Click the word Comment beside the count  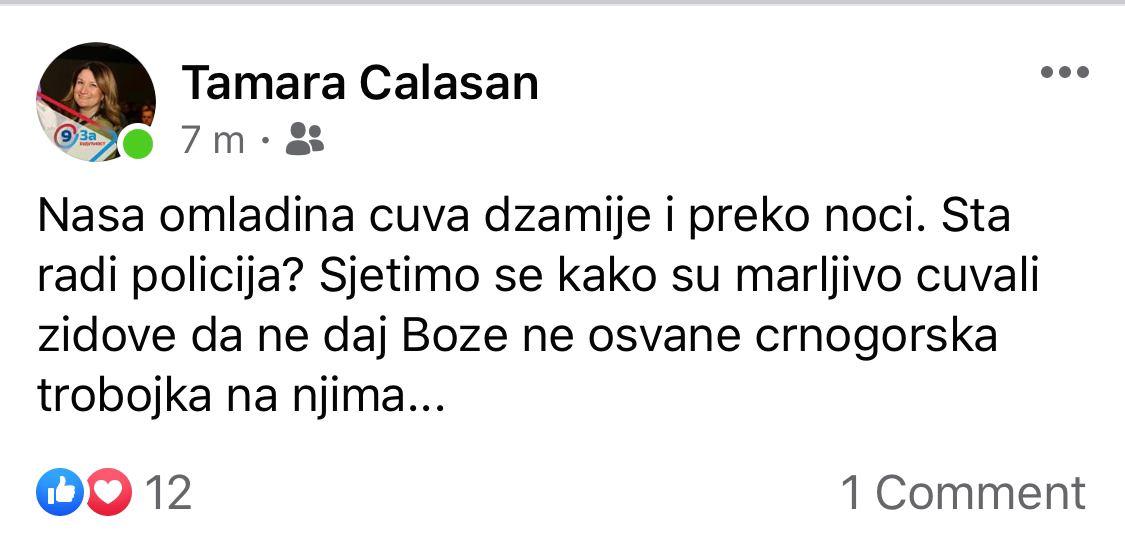(981, 493)
